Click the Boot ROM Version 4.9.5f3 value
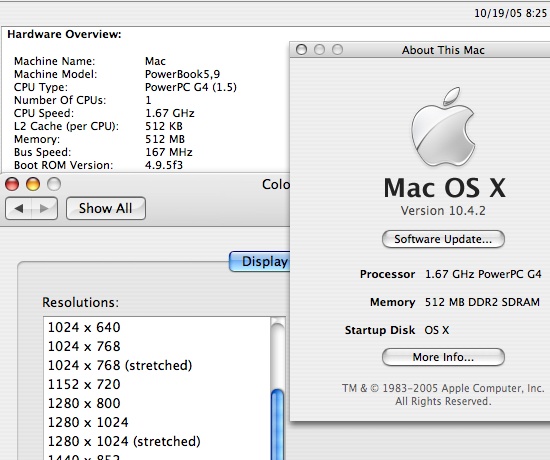Viewport: 550px width, 460px height. pyautogui.click(x=164, y=165)
